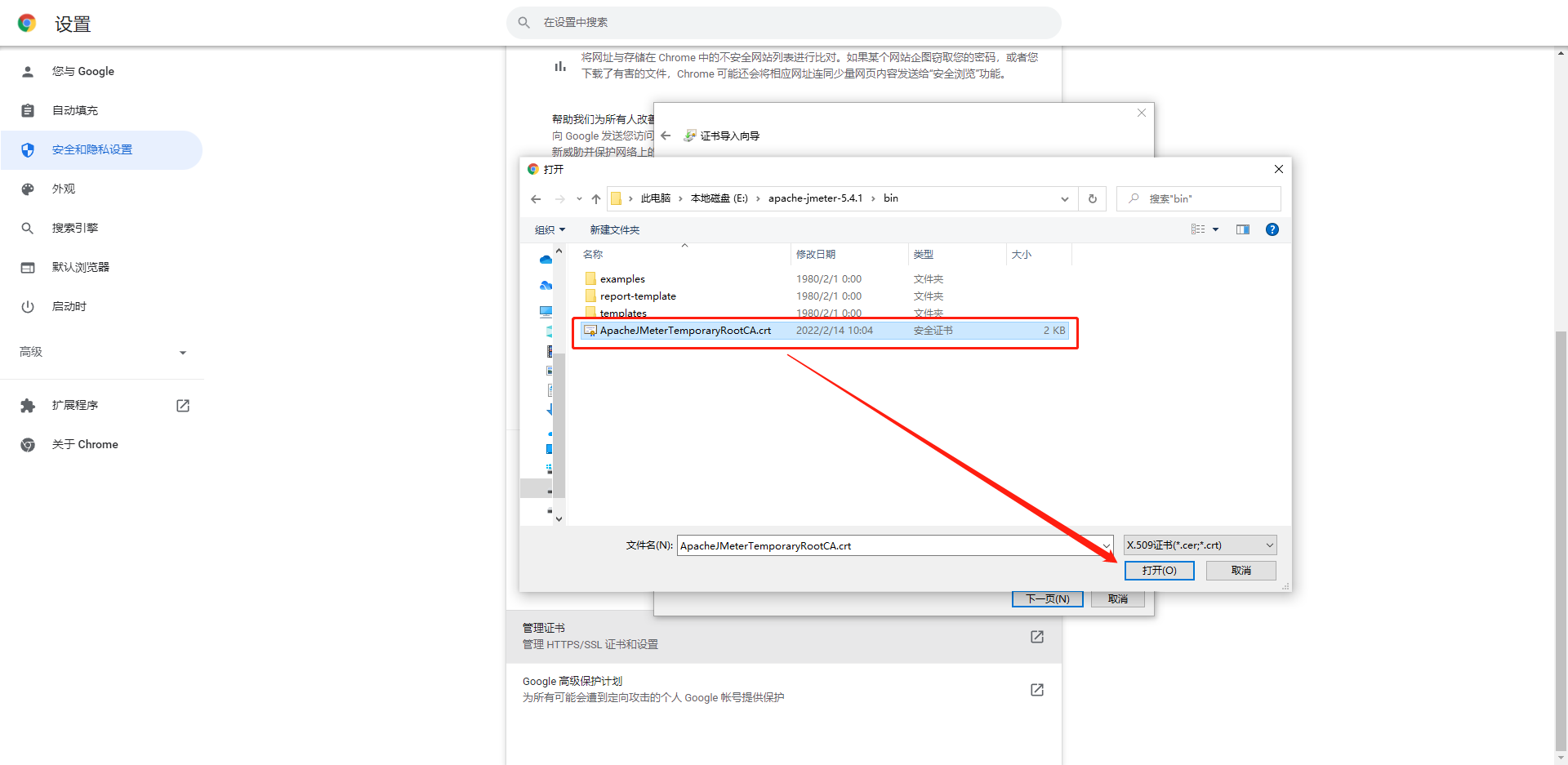Click 本地磁盘 (E:) in the breadcrumb
The height and width of the screenshot is (765, 1568).
[719, 198]
